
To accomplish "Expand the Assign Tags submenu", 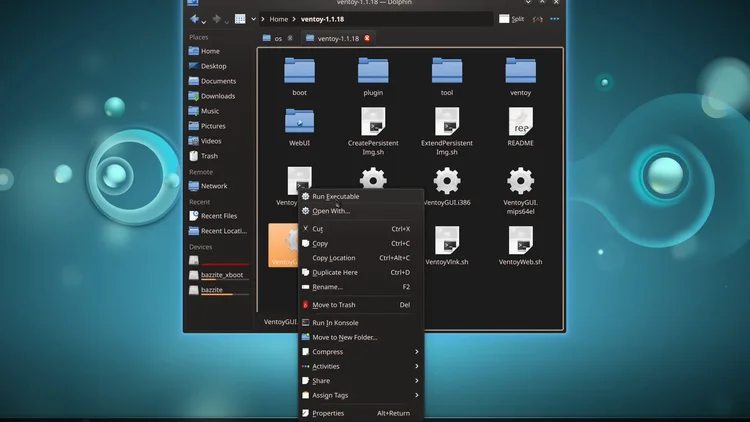I will 361,395.
